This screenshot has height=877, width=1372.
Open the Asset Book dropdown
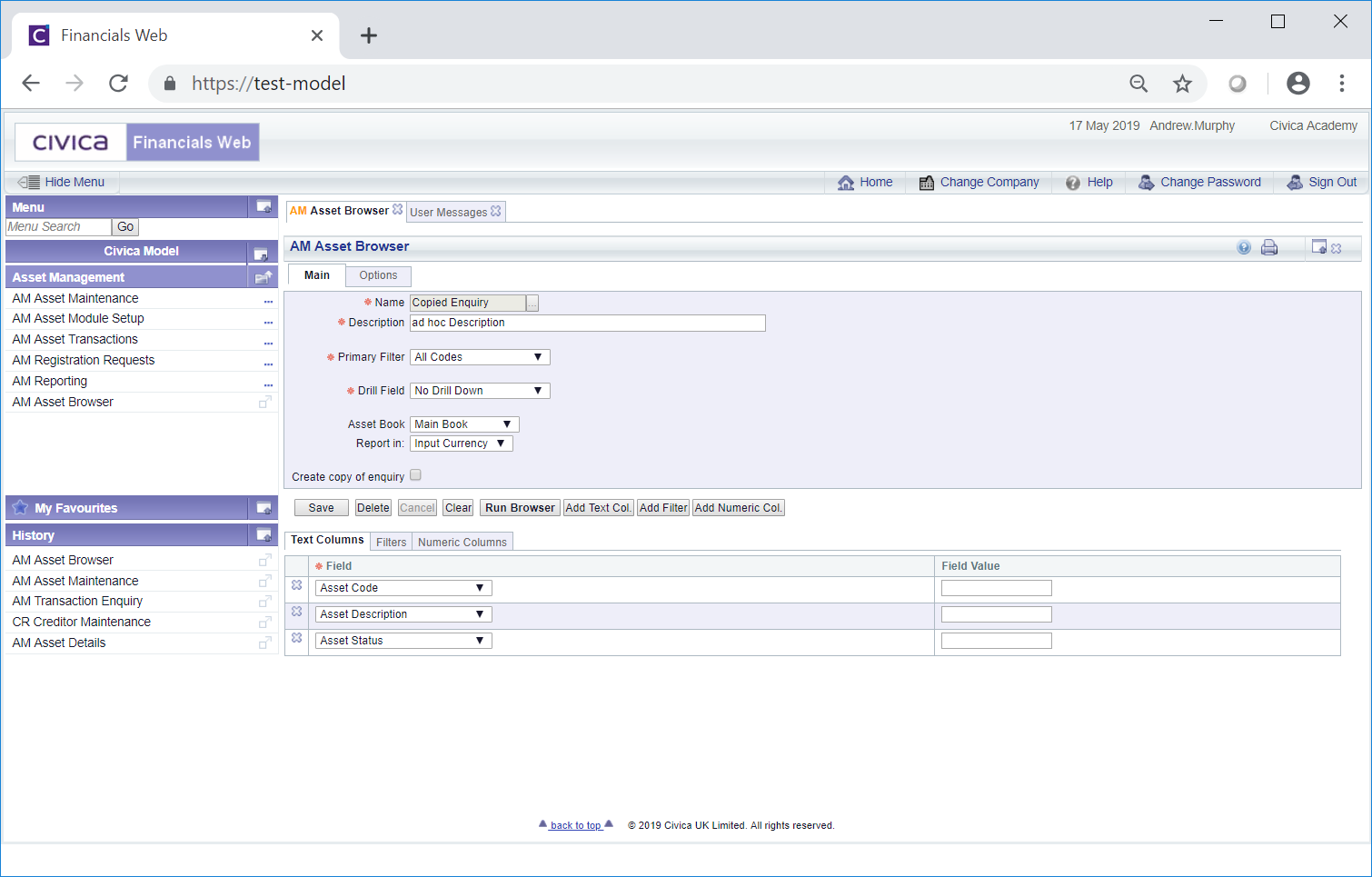(x=464, y=424)
